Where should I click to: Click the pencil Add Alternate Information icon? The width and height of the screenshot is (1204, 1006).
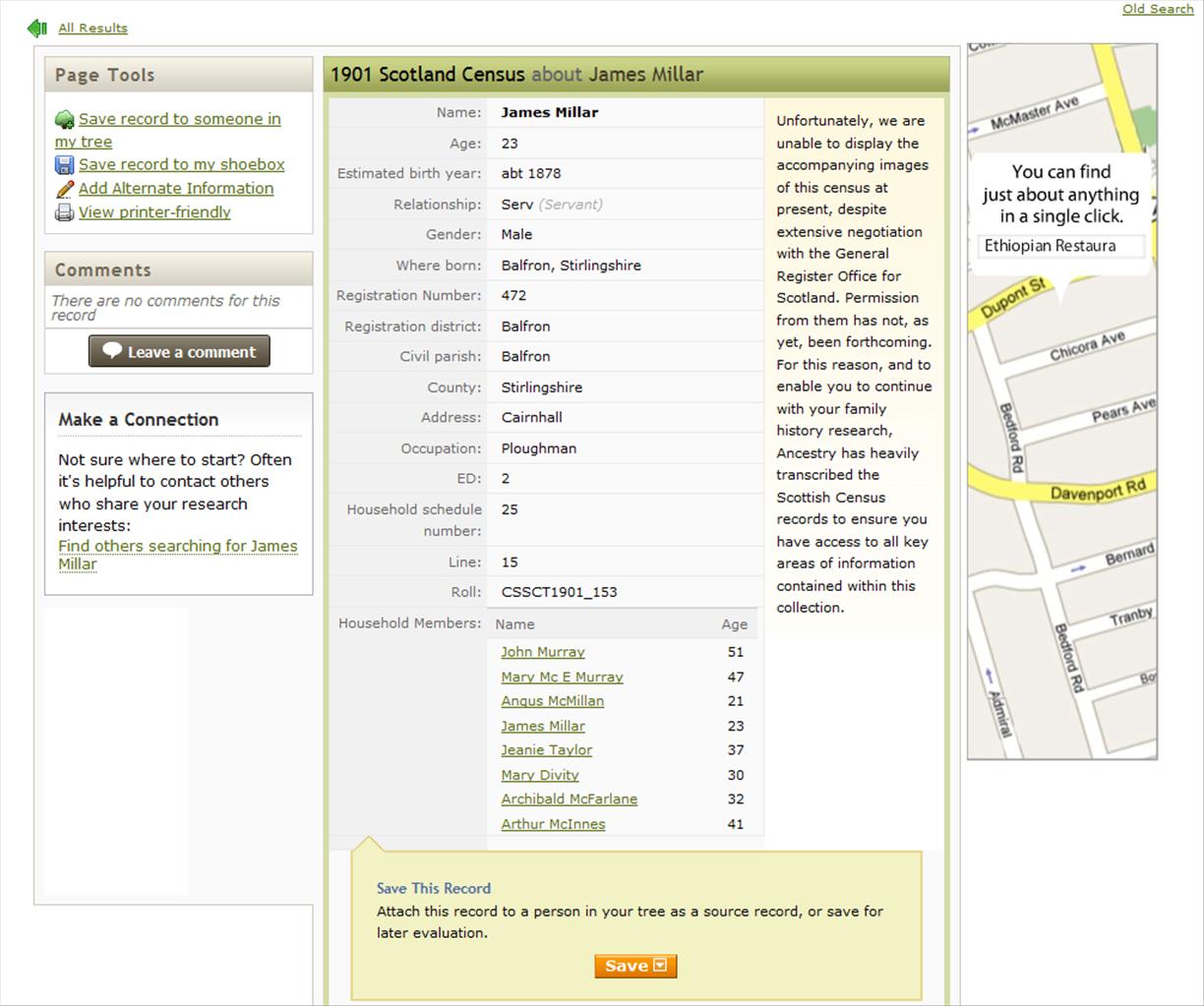[65, 189]
